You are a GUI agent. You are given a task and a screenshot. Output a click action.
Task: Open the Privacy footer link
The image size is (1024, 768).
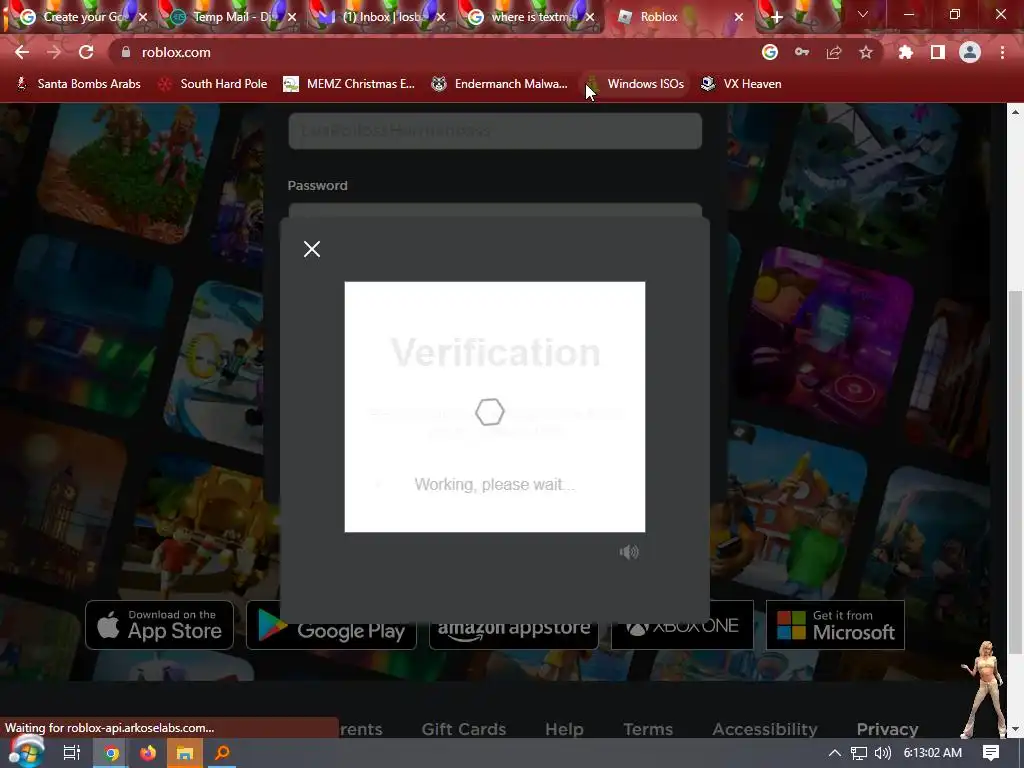pos(888,729)
